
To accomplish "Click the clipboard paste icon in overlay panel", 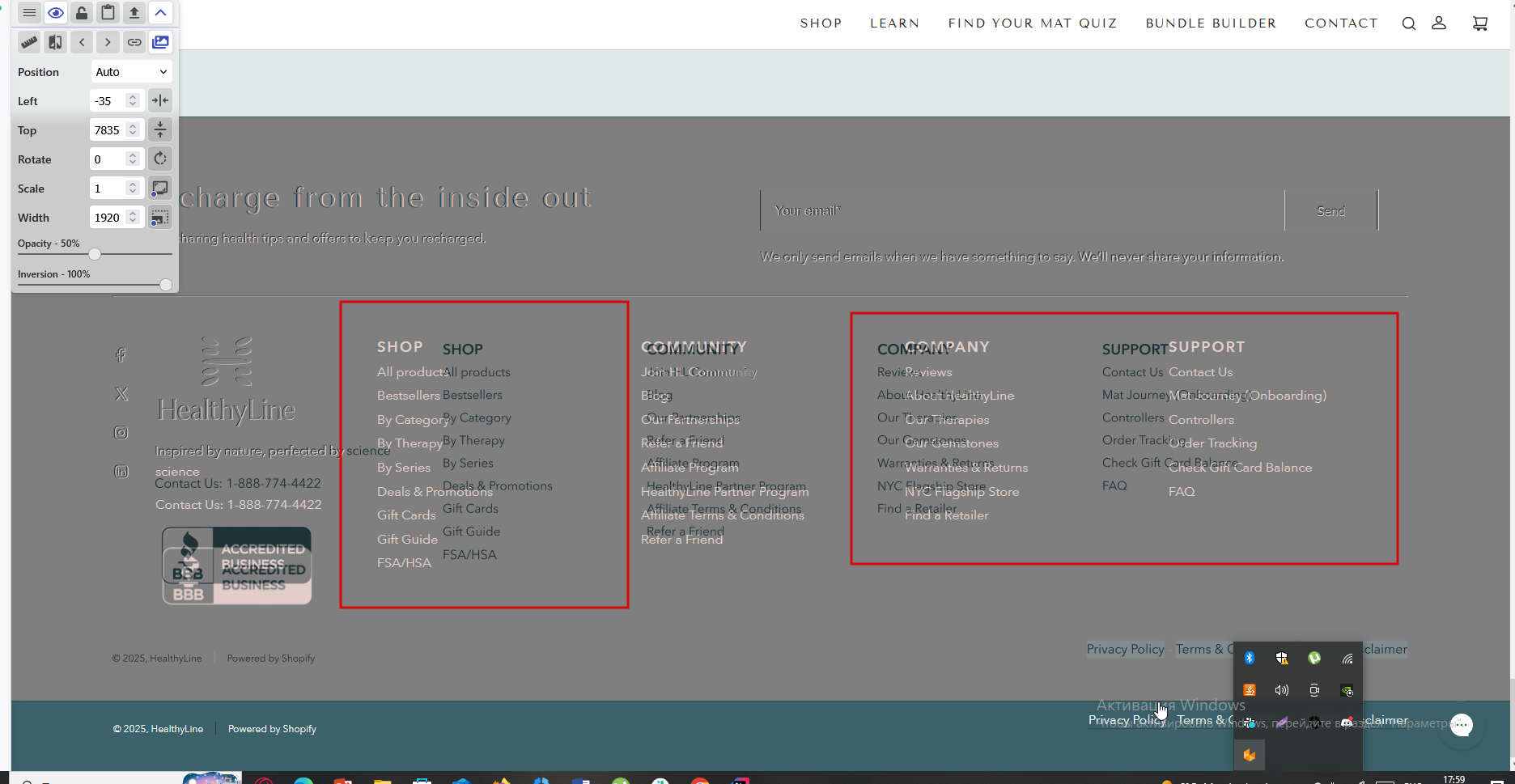I will coord(108,13).
